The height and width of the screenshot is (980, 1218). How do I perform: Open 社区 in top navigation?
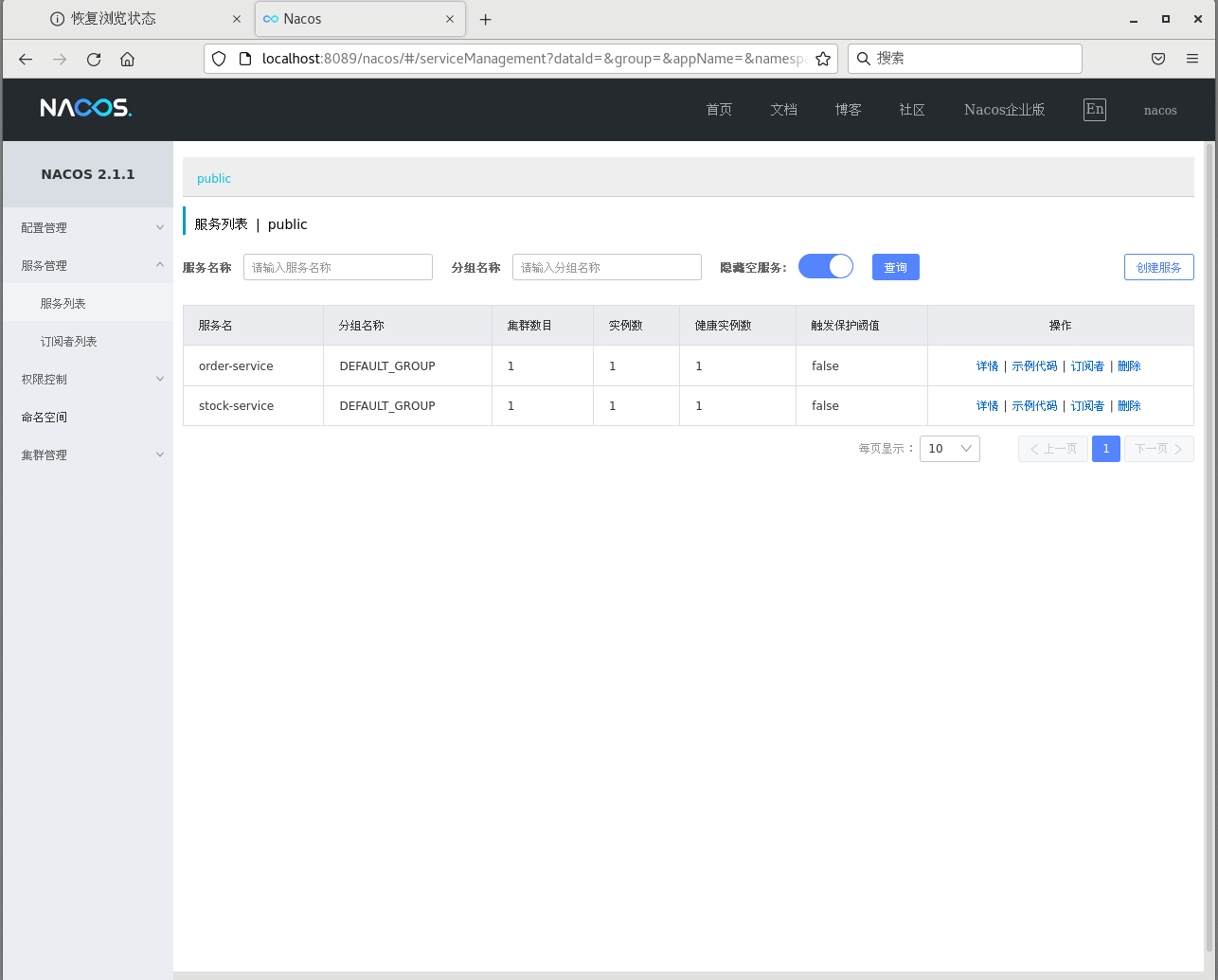pos(912,110)
